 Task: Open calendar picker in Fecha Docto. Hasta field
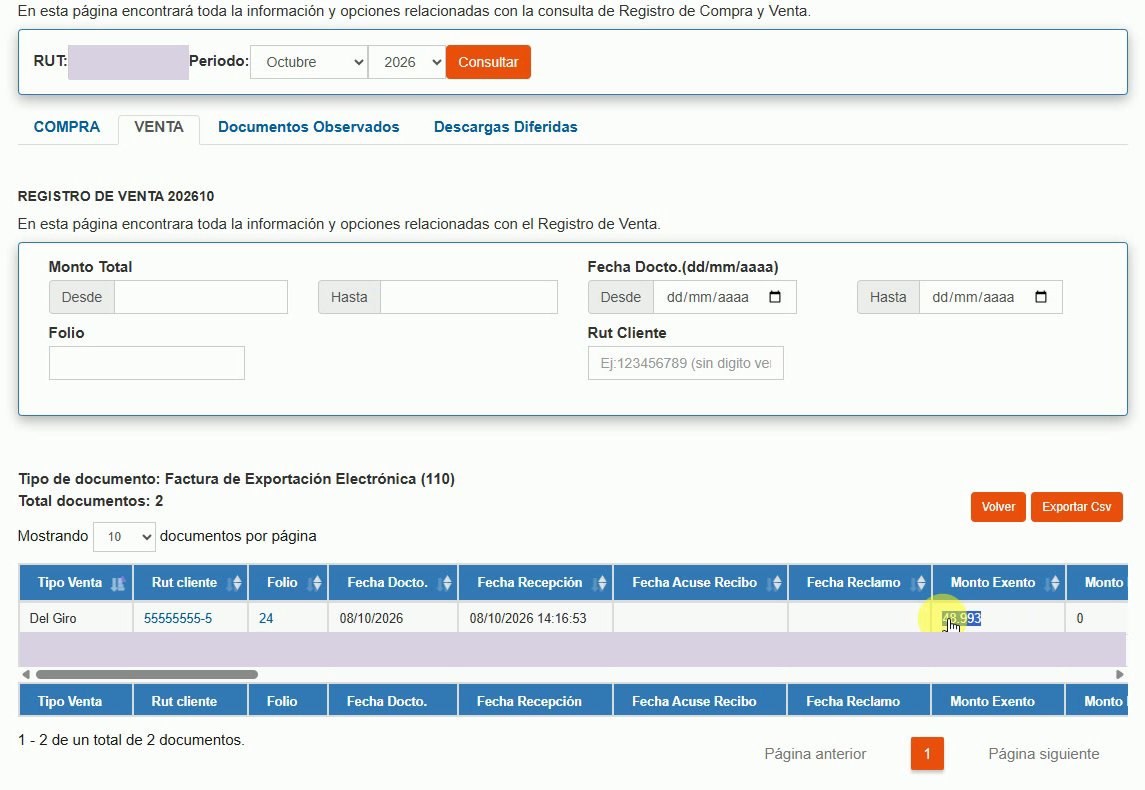pos(1041,297)
